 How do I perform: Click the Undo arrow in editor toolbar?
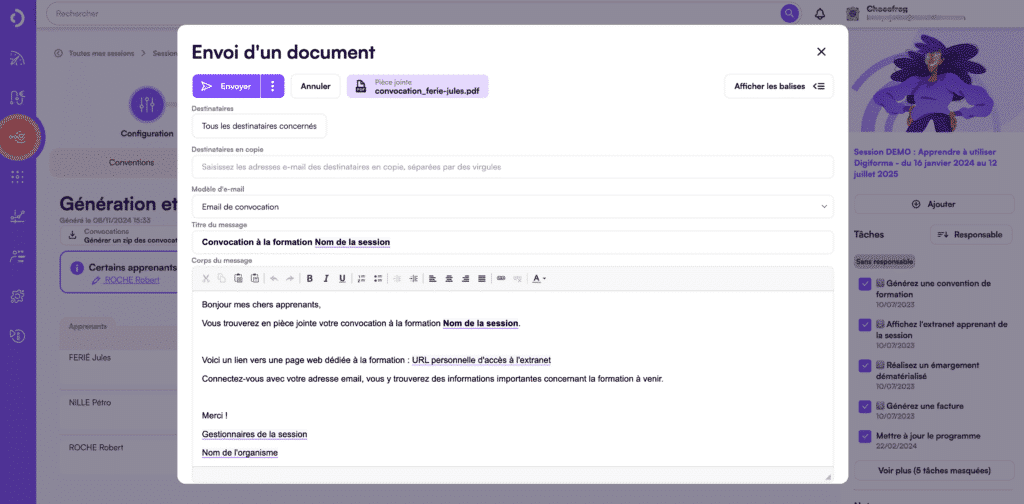point(274,279)
